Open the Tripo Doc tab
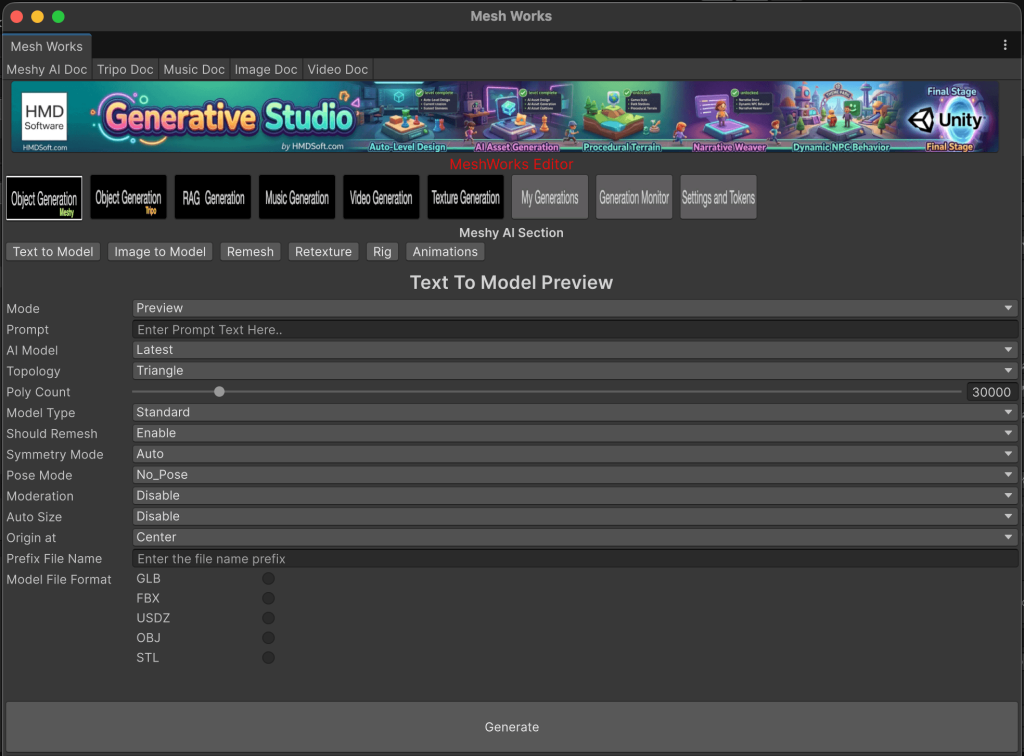 [x=125, y=69]
